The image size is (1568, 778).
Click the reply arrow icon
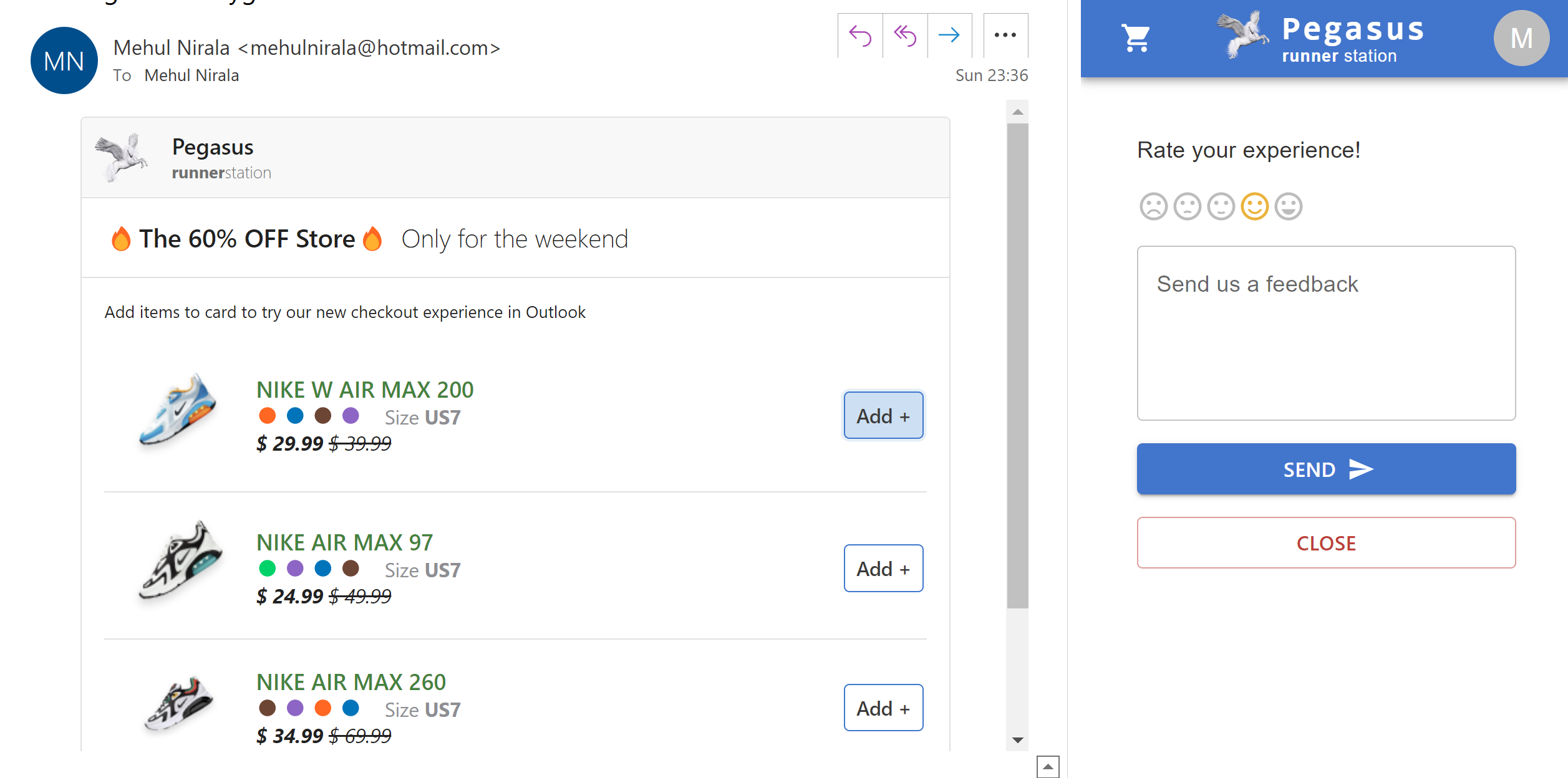[860, 36]
